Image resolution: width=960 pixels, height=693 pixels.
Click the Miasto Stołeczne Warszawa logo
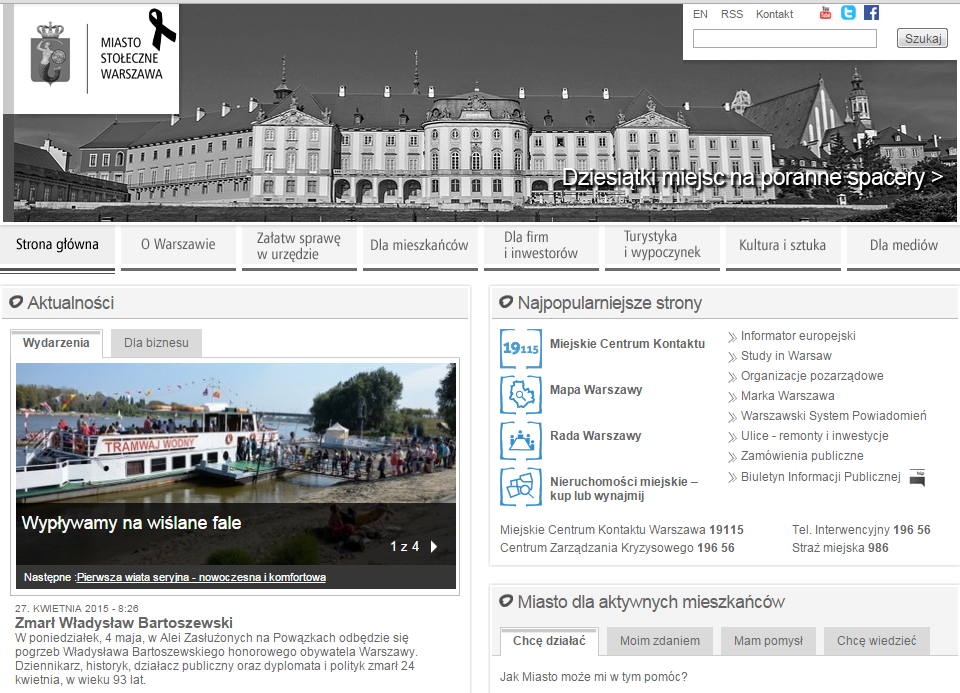tap(96, 58)
